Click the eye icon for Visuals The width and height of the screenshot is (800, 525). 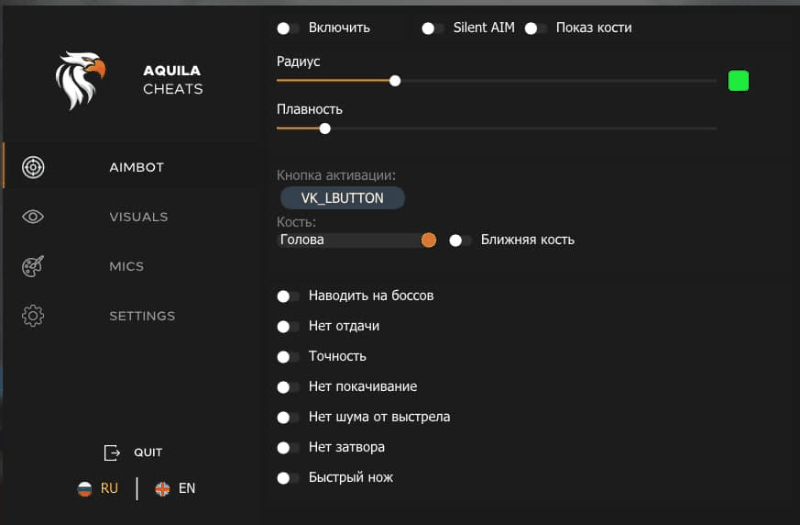click(x=33, y=217)
